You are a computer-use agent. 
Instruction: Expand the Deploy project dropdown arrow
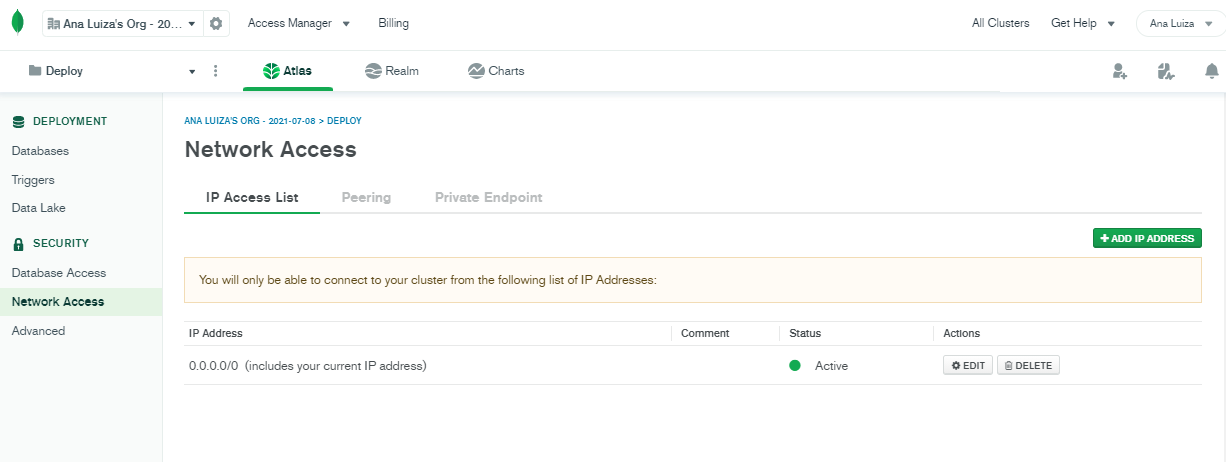tap(192, 72)
